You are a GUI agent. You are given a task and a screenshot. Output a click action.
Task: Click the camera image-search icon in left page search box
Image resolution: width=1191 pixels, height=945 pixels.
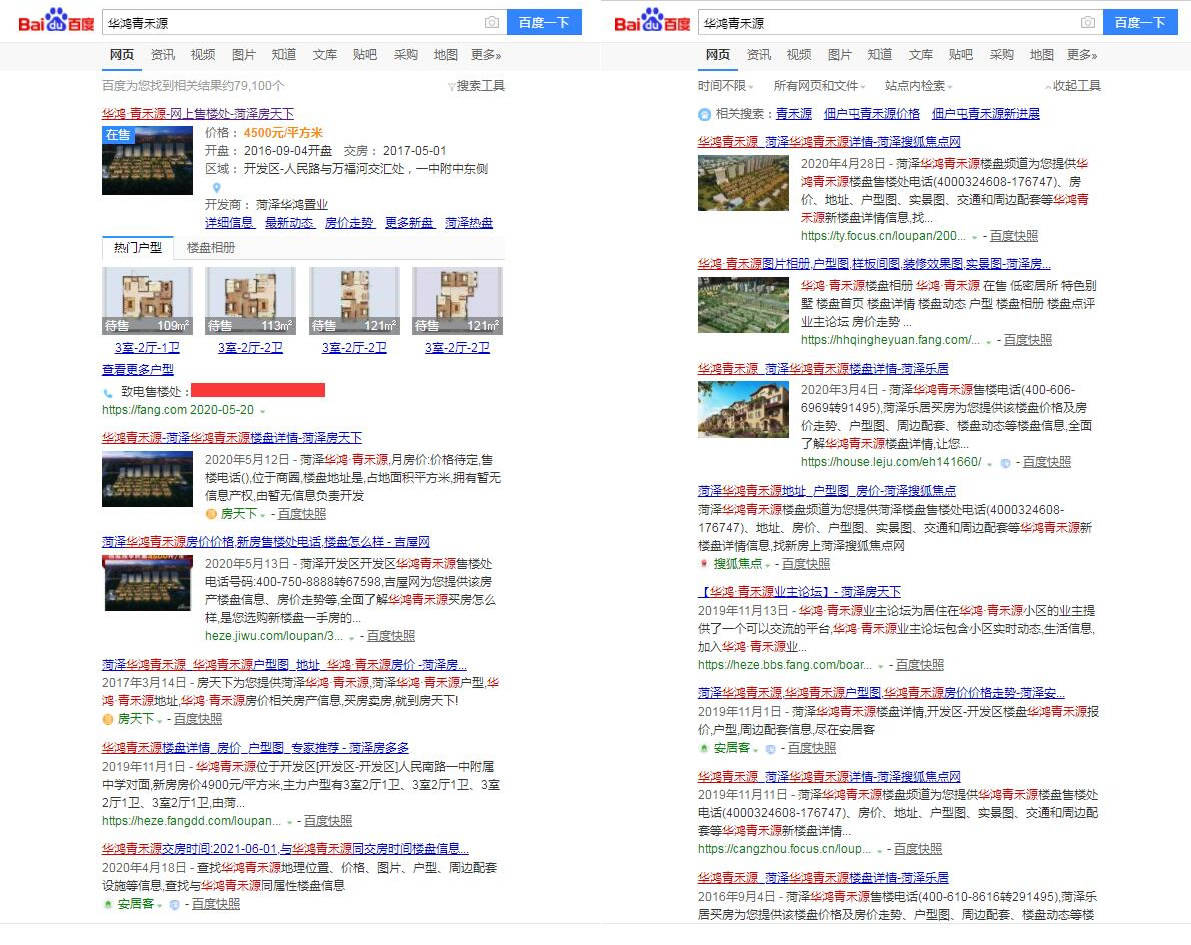[491, 23]
